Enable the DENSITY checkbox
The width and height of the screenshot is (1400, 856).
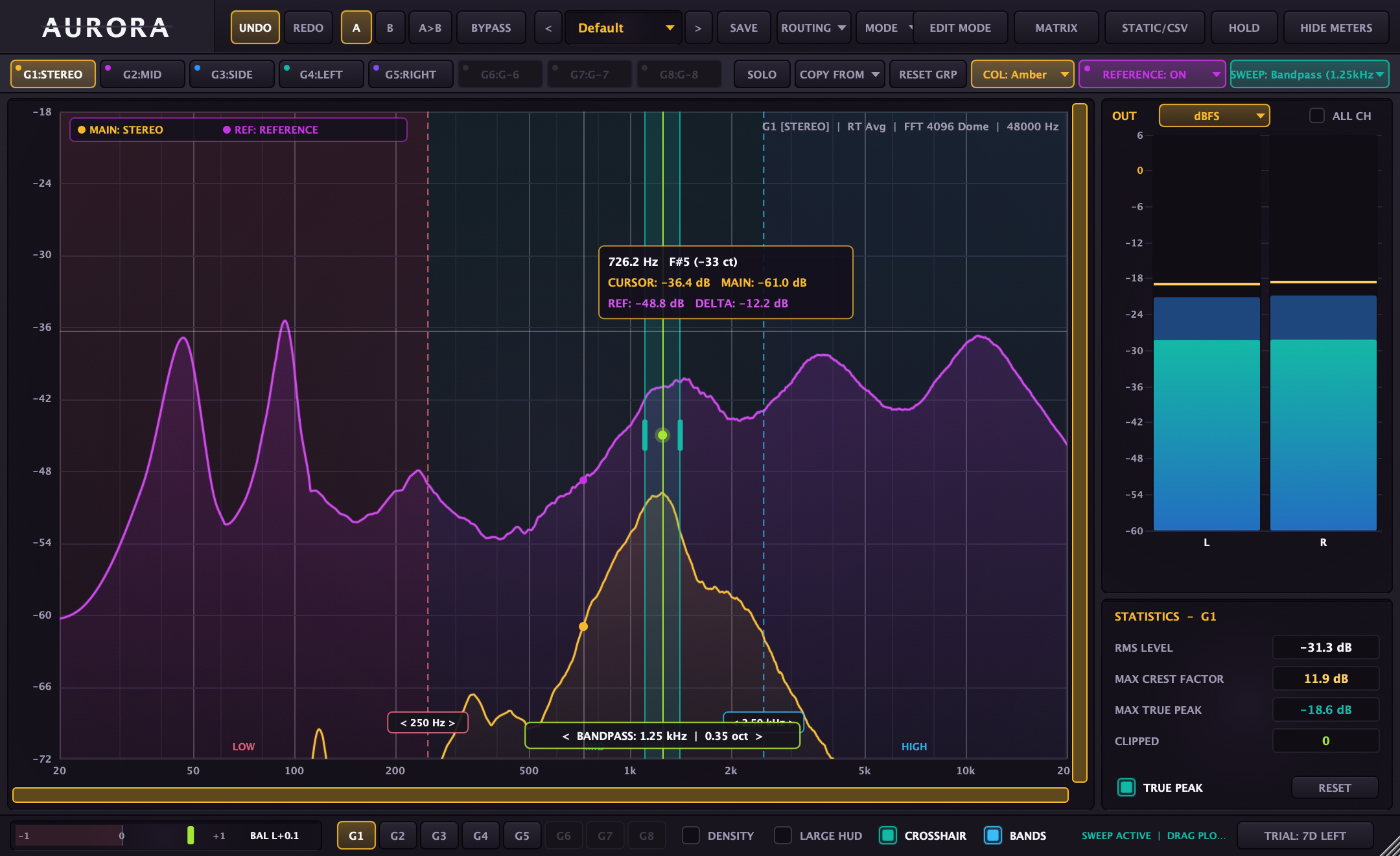[691, 835]
